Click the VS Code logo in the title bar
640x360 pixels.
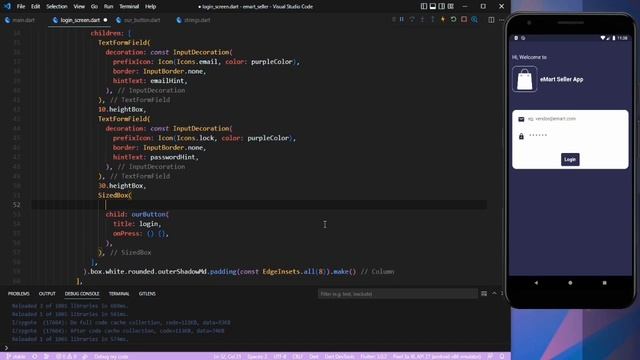(x=7, y=6)
